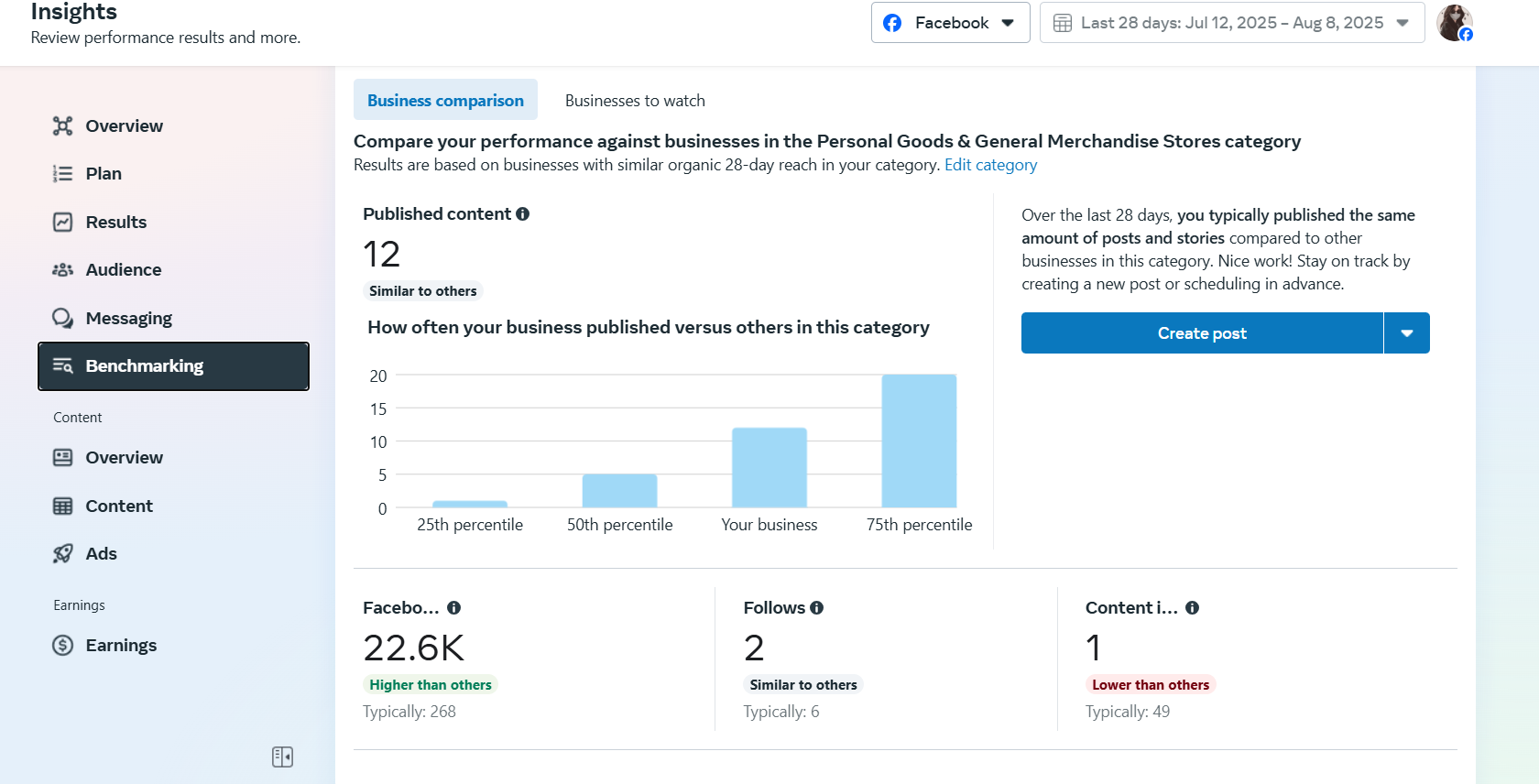Click the Published content info icon
This screenshot has height=784, width=1539.
(x=523, y=214)
